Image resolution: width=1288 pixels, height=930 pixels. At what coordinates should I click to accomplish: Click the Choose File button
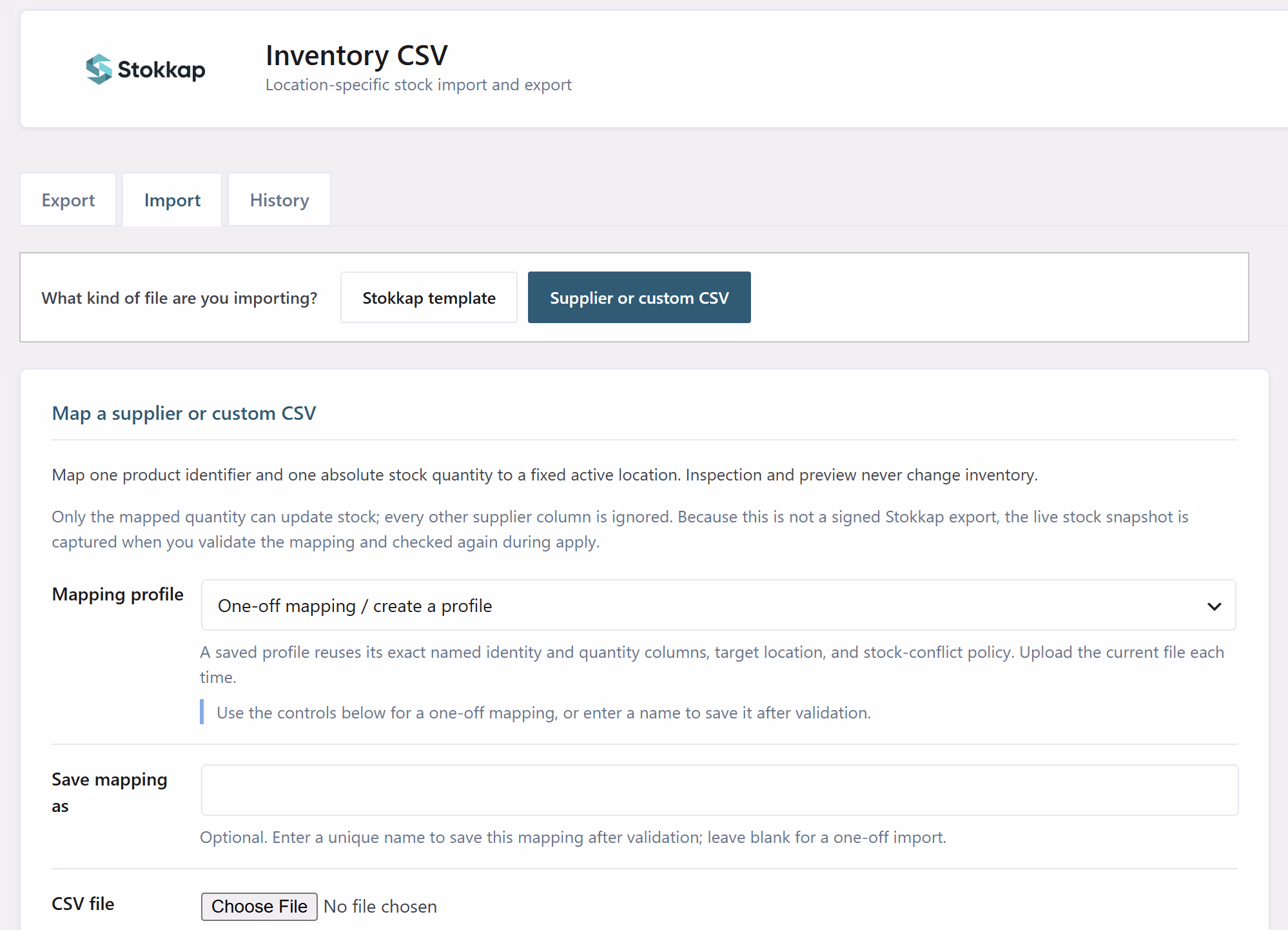click(x=259, y=906)
